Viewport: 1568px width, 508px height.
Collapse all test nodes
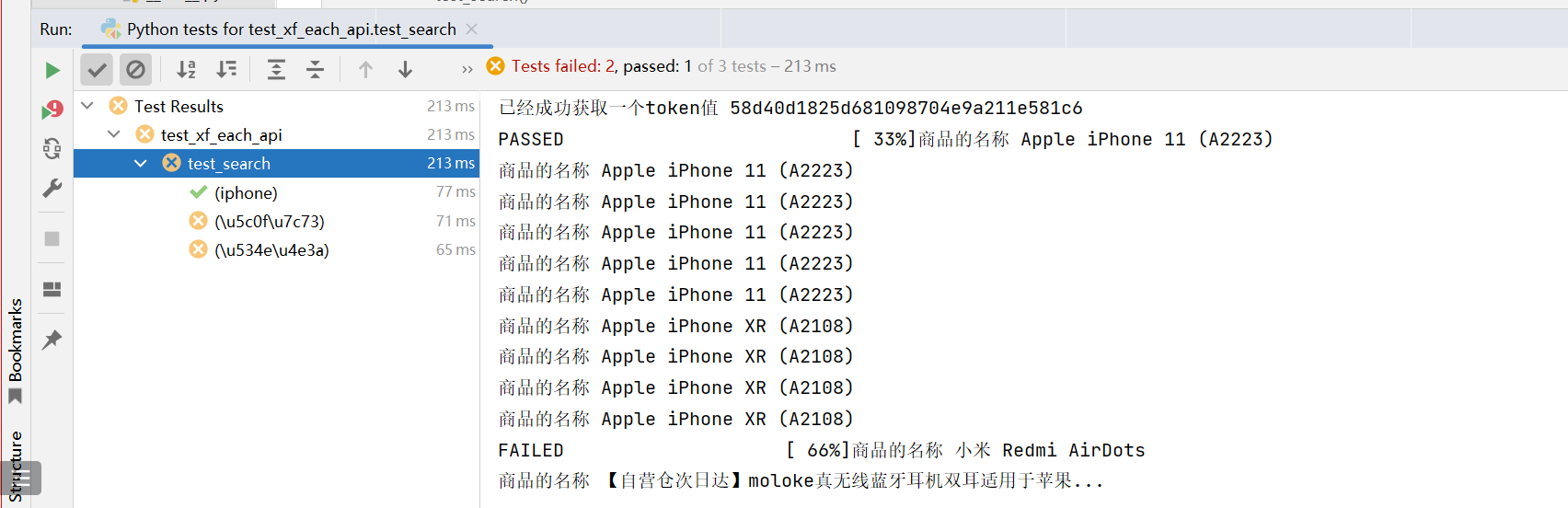pos(315,69)
